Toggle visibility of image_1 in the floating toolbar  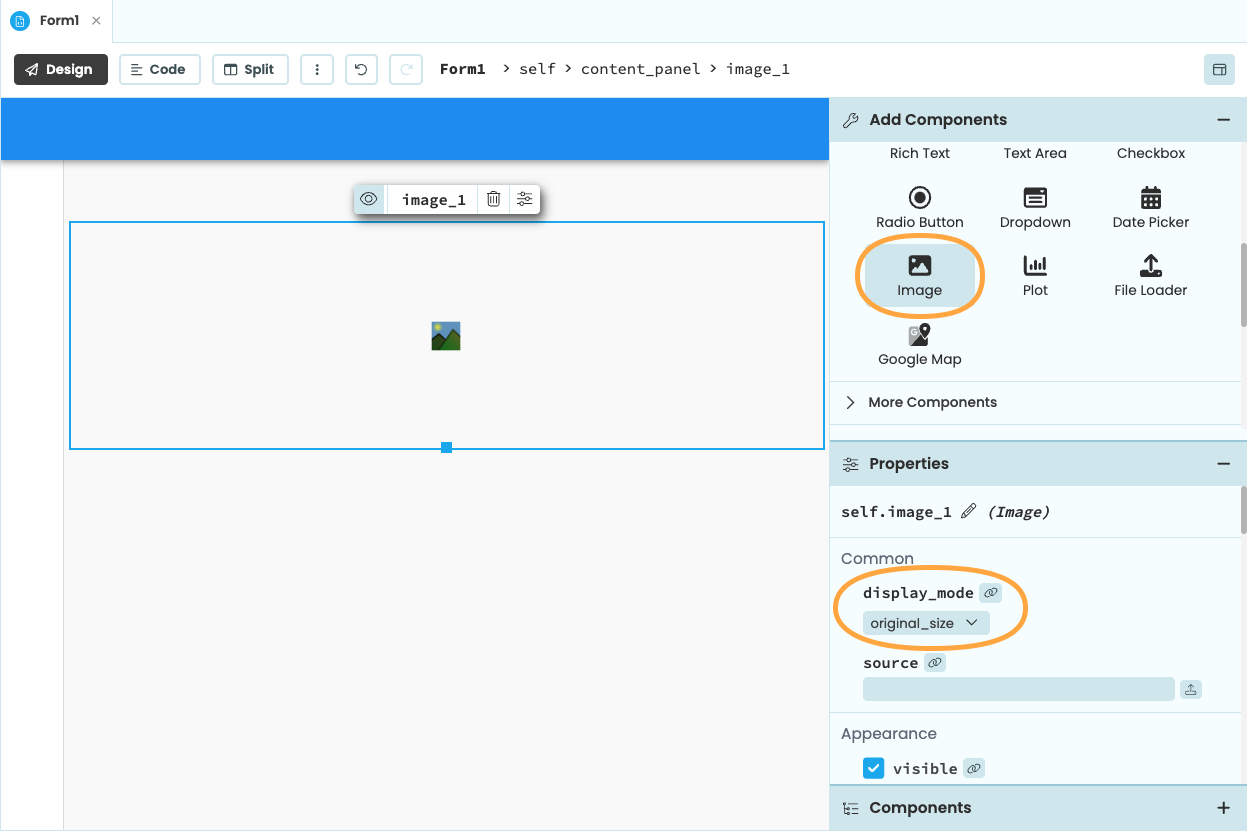click(x=368, y=199)
